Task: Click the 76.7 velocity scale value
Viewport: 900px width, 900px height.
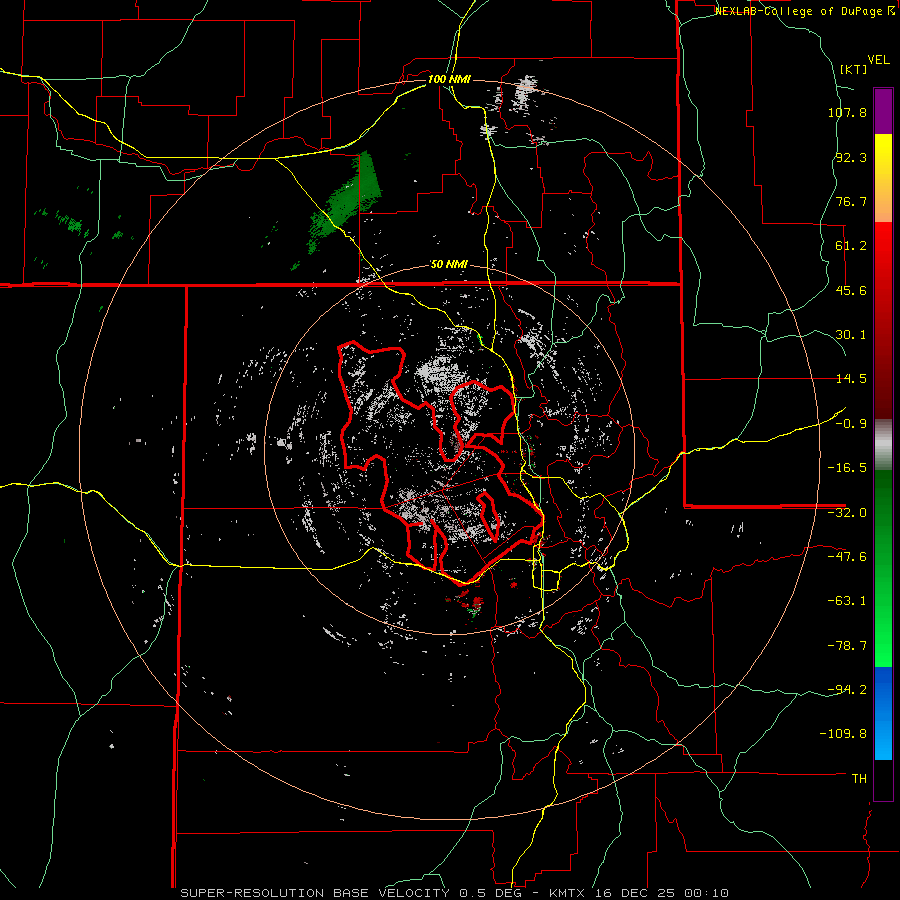Action: pos(851,201)
